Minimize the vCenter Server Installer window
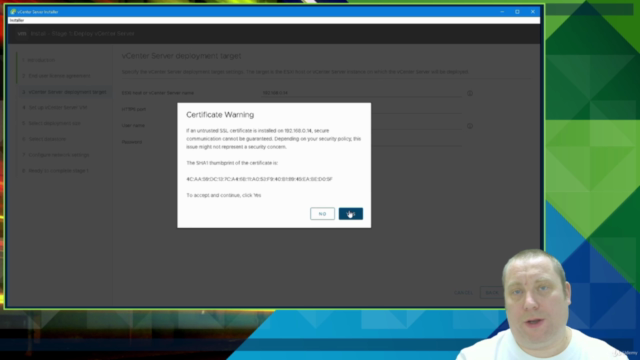 point(502,12)
